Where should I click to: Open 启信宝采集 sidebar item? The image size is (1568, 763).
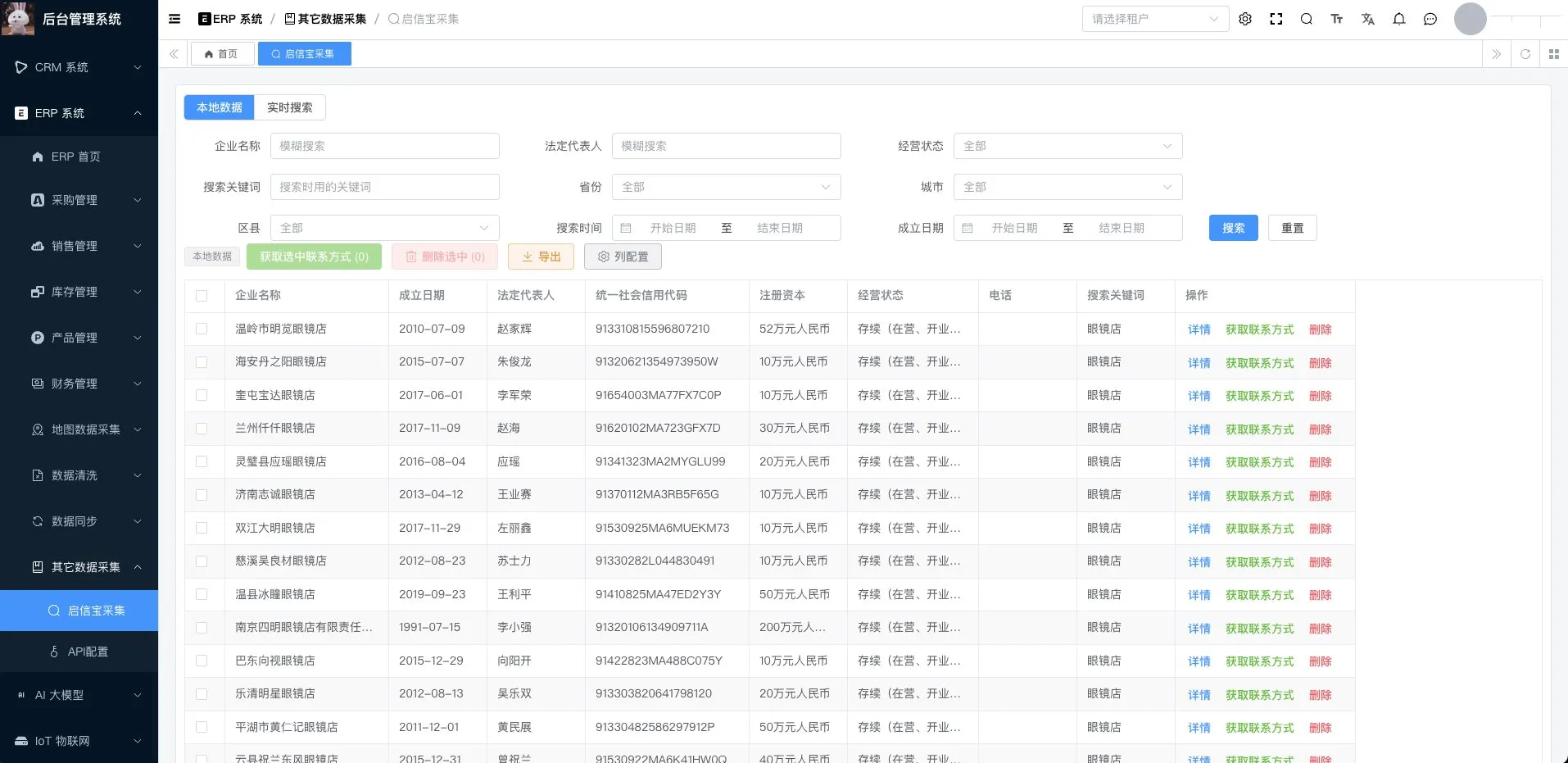pyautogui.click(x=79, y=611)
